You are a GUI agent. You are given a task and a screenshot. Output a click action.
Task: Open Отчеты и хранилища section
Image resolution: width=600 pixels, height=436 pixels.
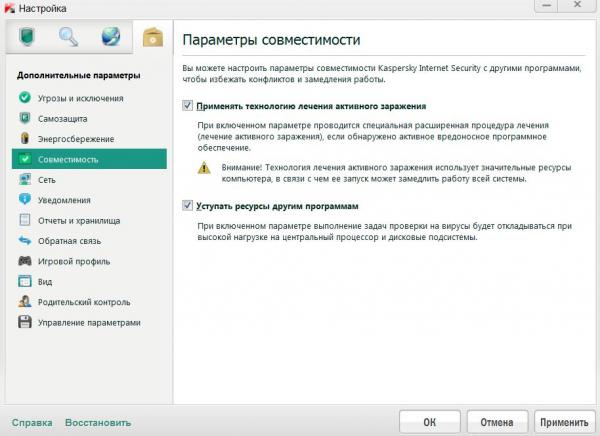(x=89, y=220)
